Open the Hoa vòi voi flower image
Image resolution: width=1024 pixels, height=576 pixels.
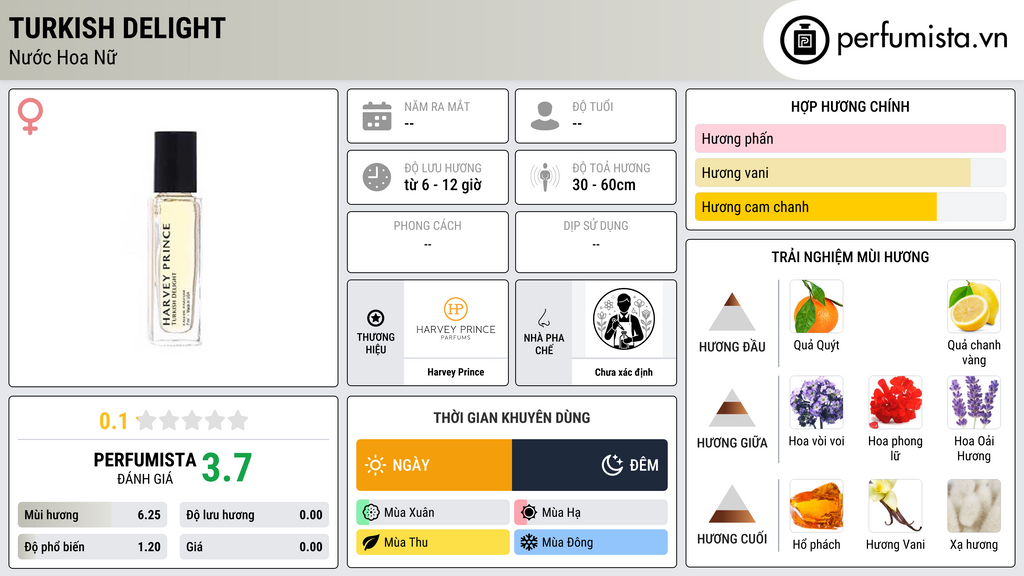click(816, 403)
